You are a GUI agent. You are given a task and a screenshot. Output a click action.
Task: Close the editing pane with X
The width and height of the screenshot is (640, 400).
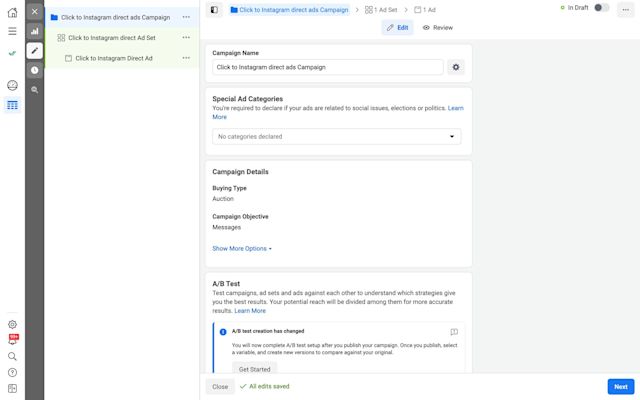[35, 11]
